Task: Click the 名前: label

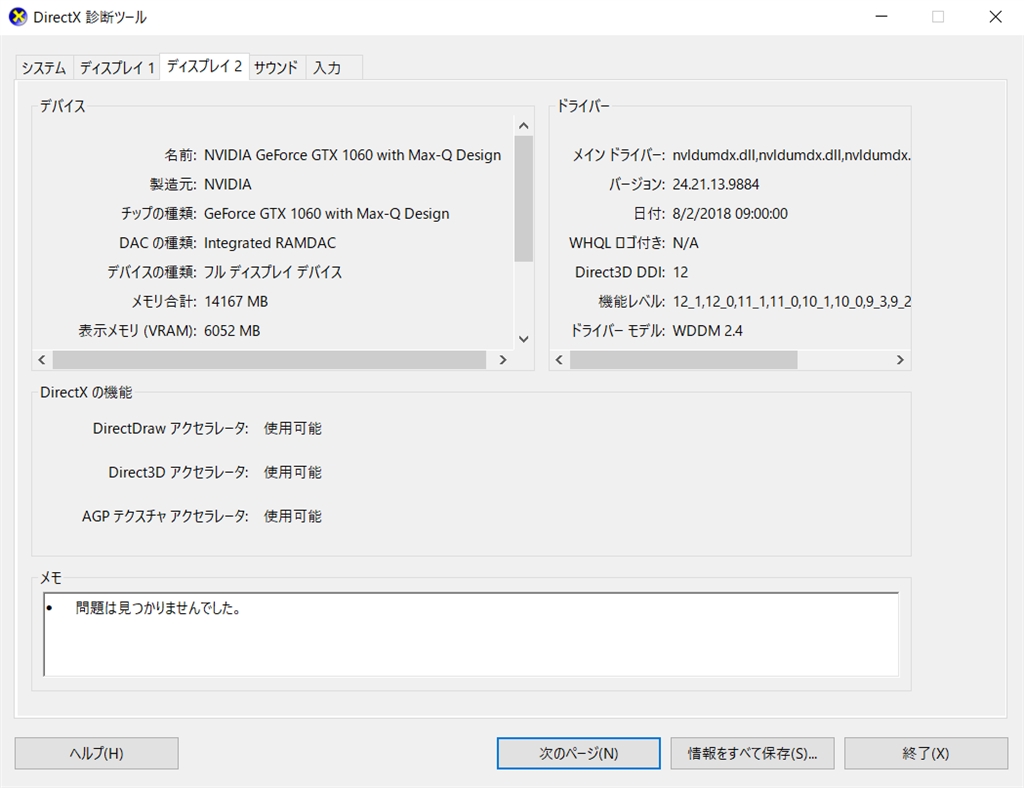Action: pyautogui.click(x=180, y=155)
